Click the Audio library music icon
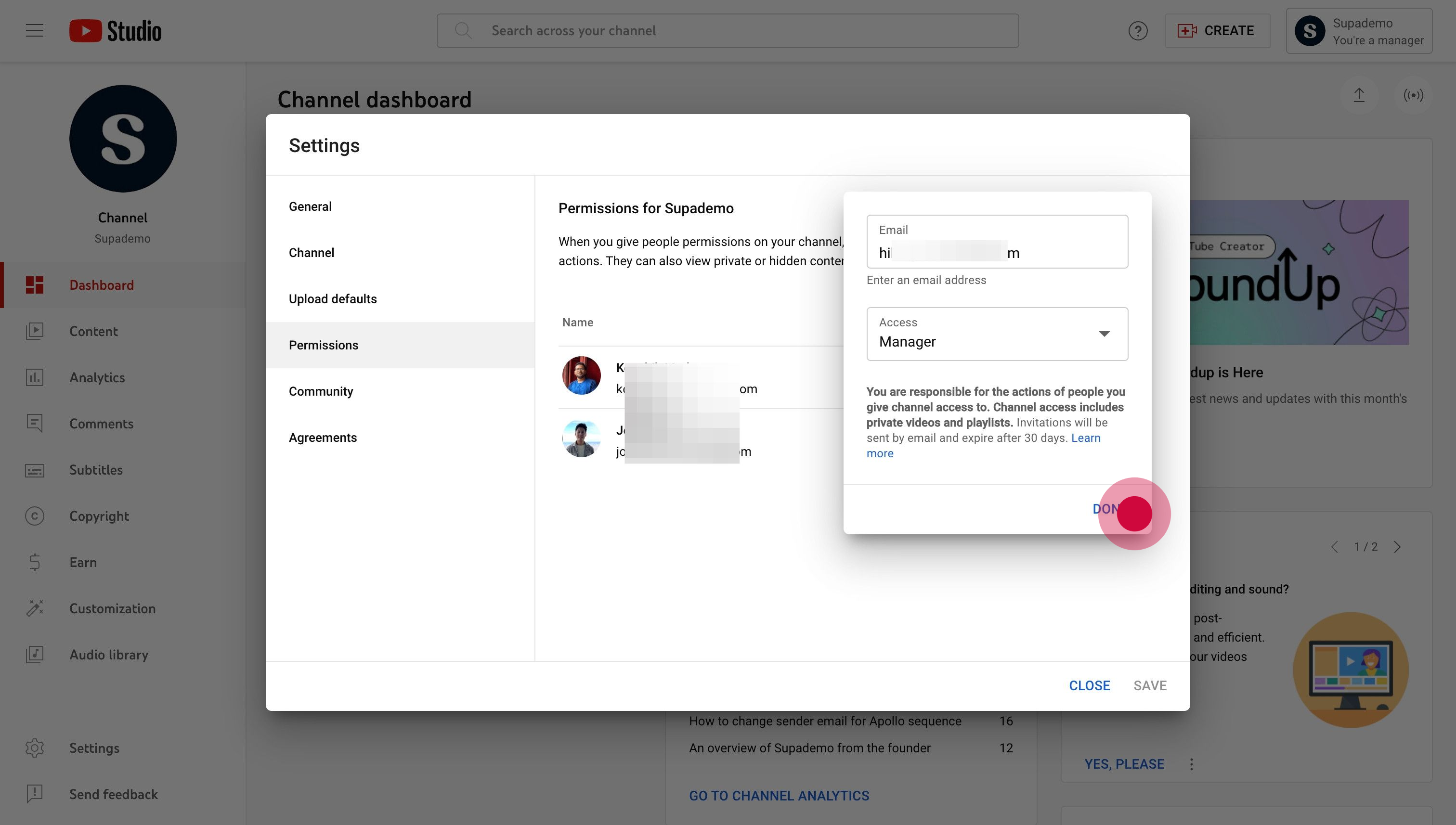This screenshot has height=825, width=1456. click(x=35, y=655)
